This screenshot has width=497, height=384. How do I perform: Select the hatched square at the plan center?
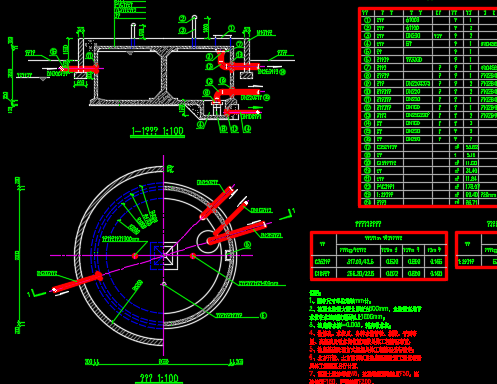164,256
